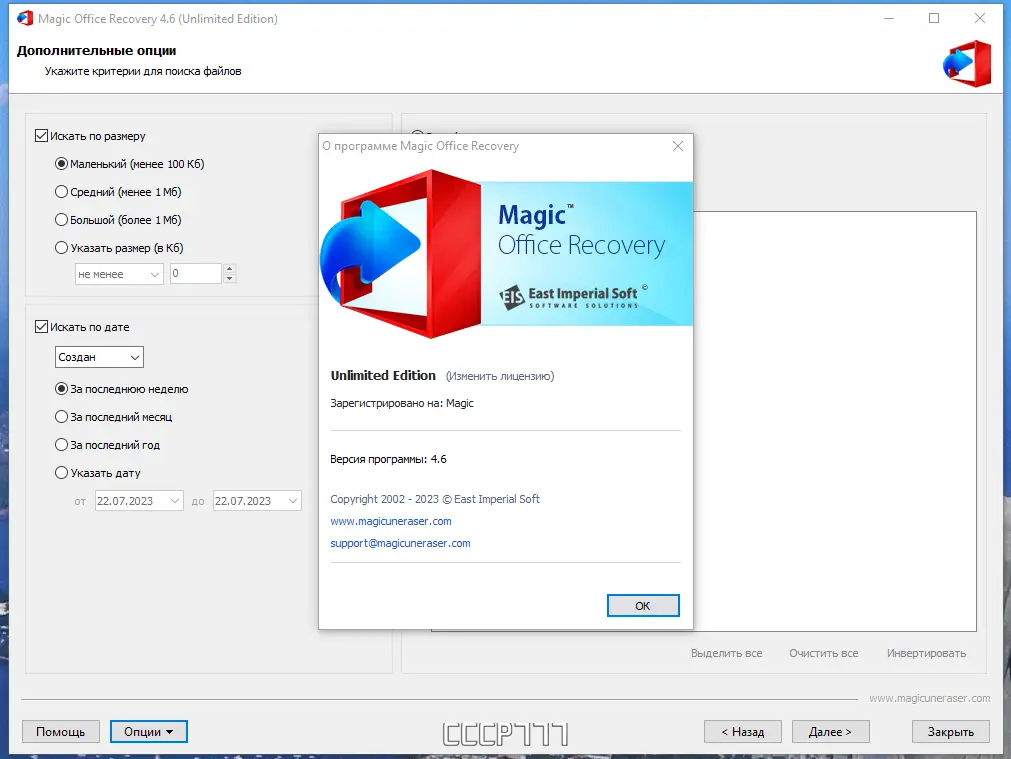Open the 'от' start date picker
Image resolution: width=1011 pixels, height=759 pixels.
click(x=139, y=501)
